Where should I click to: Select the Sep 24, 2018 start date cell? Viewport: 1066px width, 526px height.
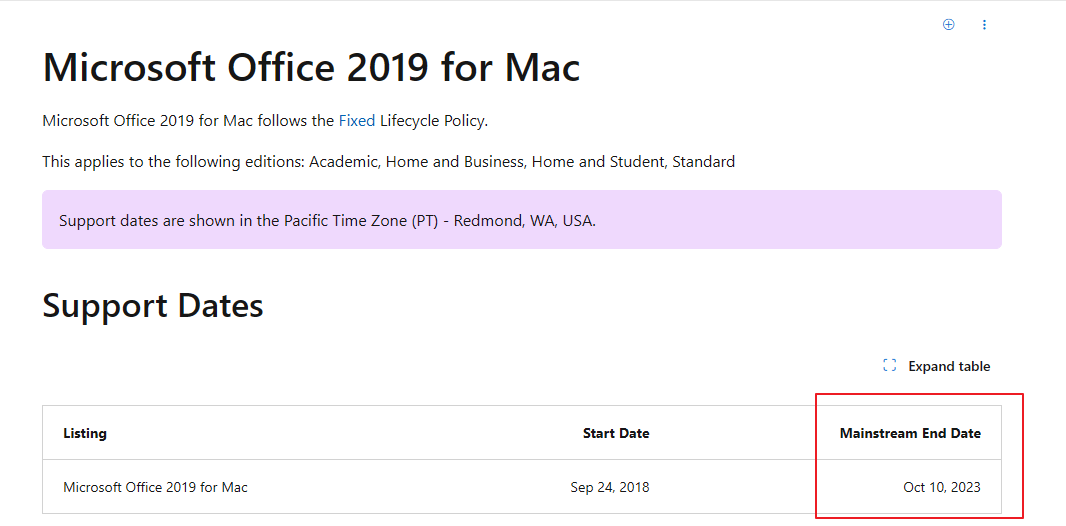610,487
